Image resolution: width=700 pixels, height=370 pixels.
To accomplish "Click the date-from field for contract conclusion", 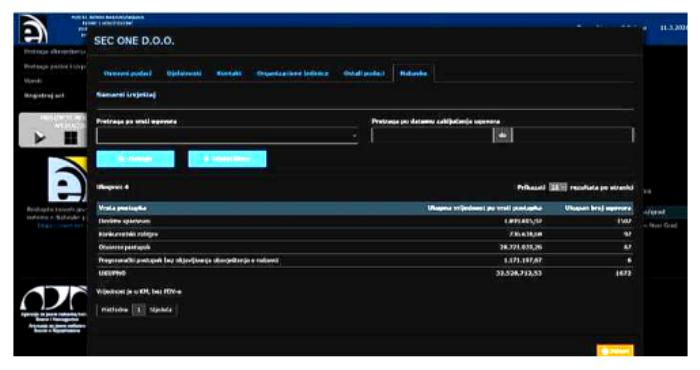I will click(x=432, y=135).
